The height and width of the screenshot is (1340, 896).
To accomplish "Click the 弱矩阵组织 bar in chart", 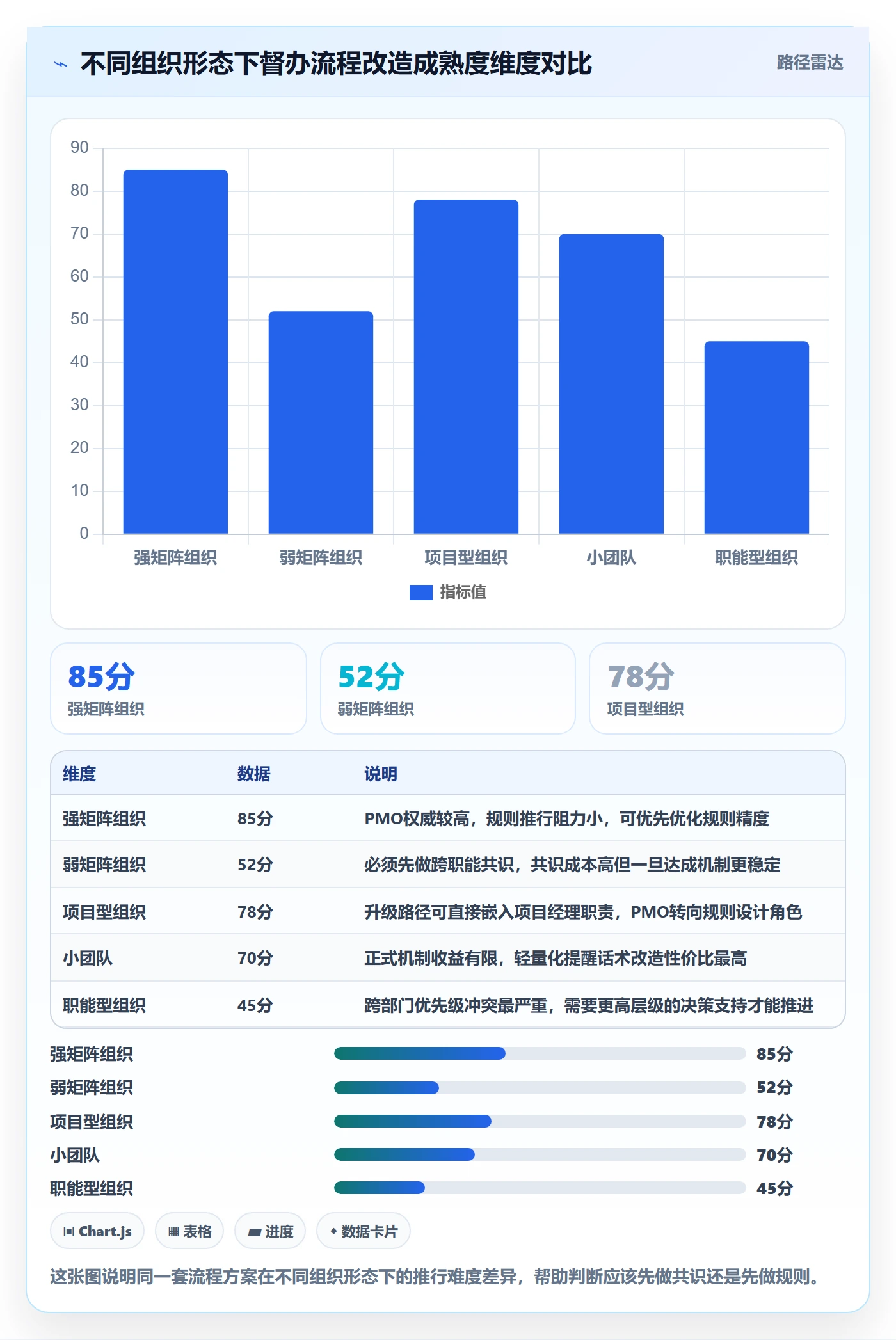I will 321,422.
